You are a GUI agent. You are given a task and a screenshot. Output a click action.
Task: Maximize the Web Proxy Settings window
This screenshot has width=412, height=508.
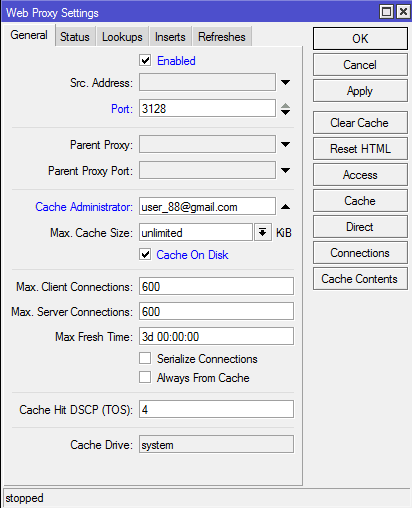(386, 12)
